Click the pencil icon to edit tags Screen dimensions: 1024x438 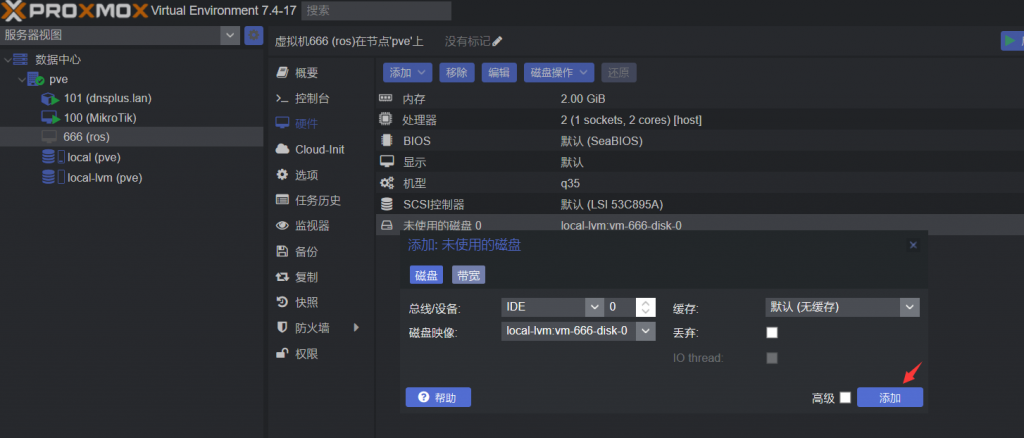point(497,42)
